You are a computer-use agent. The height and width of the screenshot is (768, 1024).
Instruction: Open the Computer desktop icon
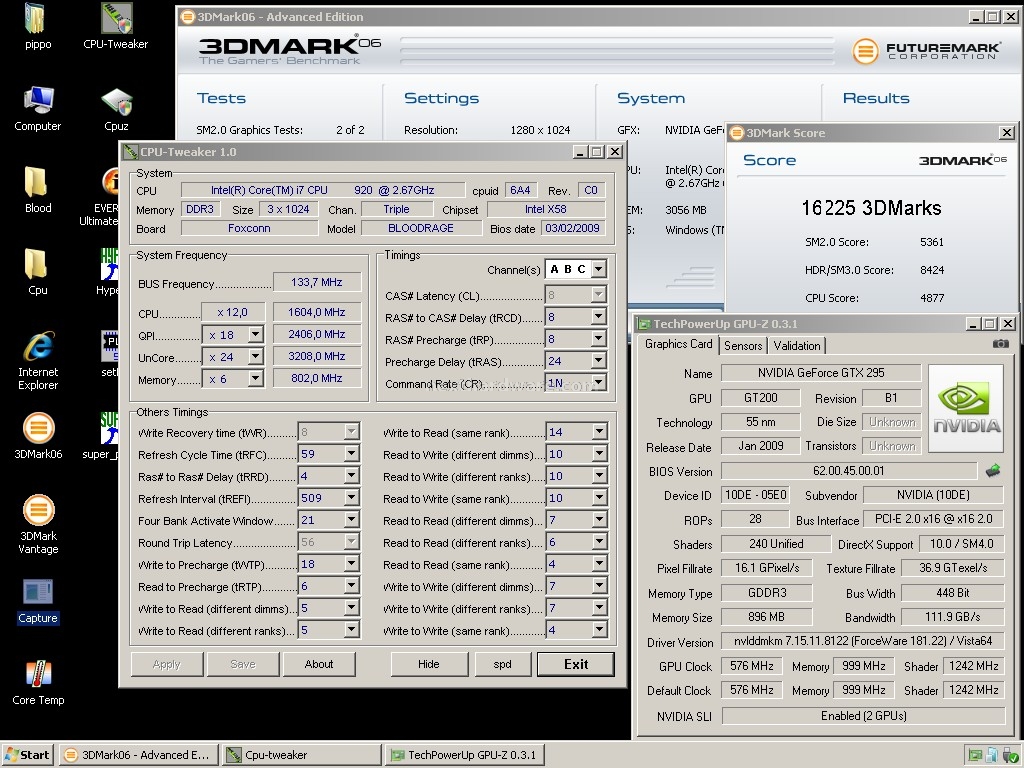click(38, 108)
